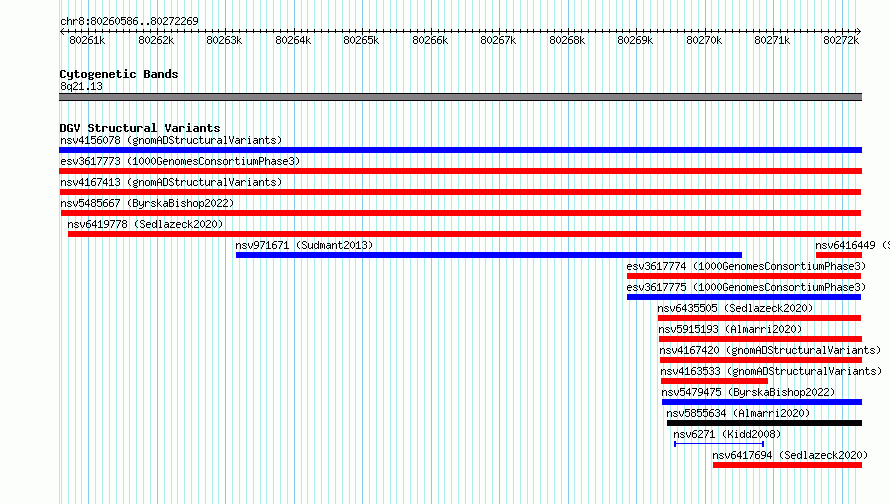Click the 80263k ruler position
Viewport: 890px width, 504px height.
224,40
